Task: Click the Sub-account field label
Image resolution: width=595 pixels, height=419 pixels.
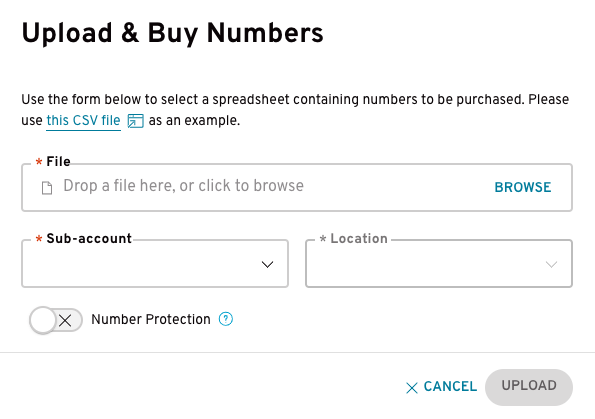Action: coord(89,238)
